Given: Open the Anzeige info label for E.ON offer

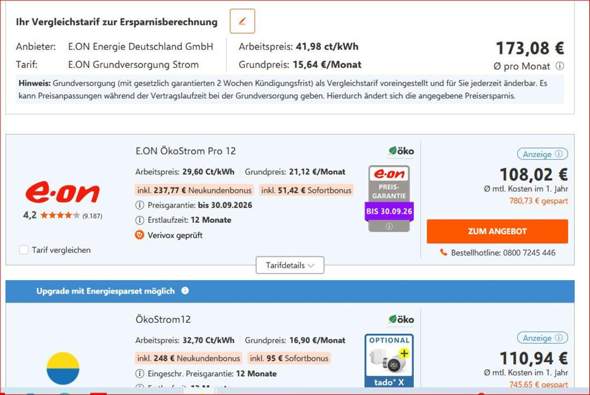Looking at the screenshot, I should point(542,154).
